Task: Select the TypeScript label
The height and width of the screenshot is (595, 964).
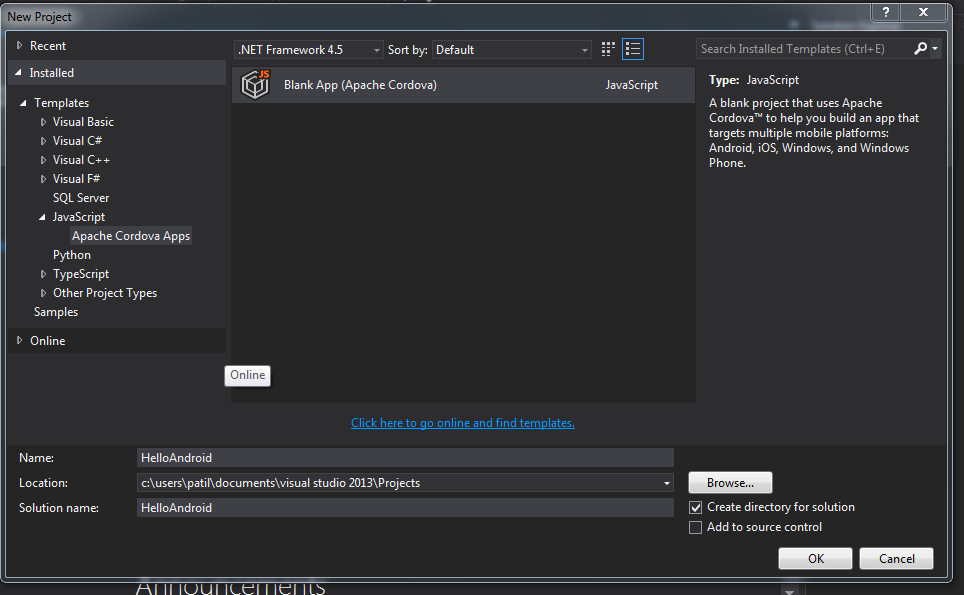Action: pyautogui.click(x=81, y=274)
